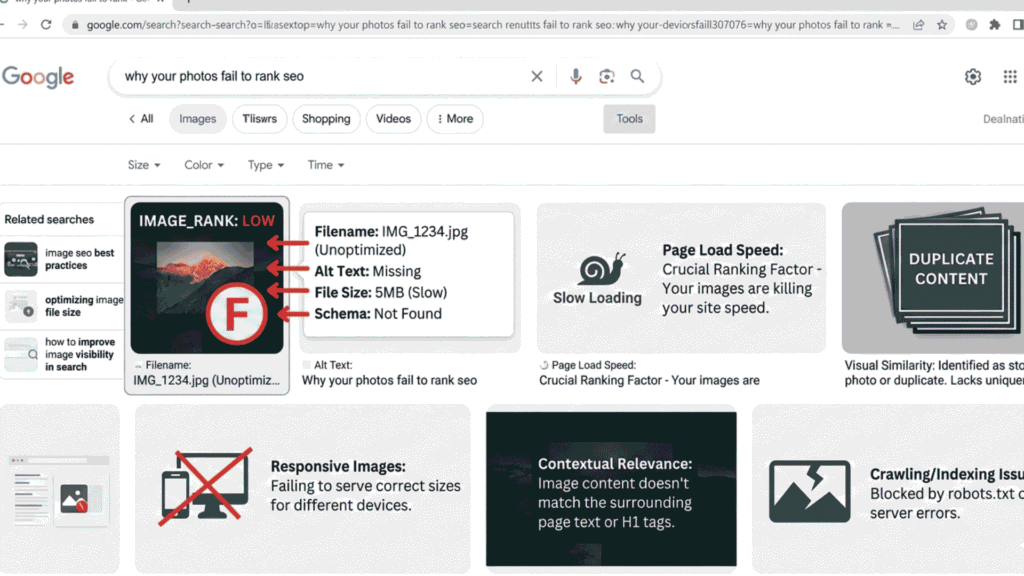The image size is (1024, 576).
Task: Bookmark this page with star icon
Action: [x=942, y=25]
